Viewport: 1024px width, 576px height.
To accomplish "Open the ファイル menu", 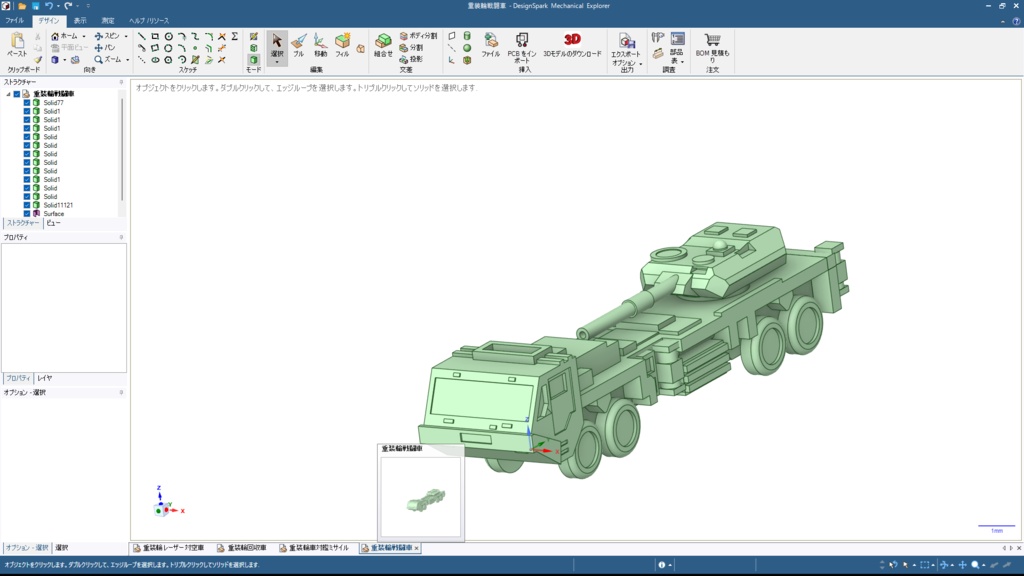I will click(14, 21).
